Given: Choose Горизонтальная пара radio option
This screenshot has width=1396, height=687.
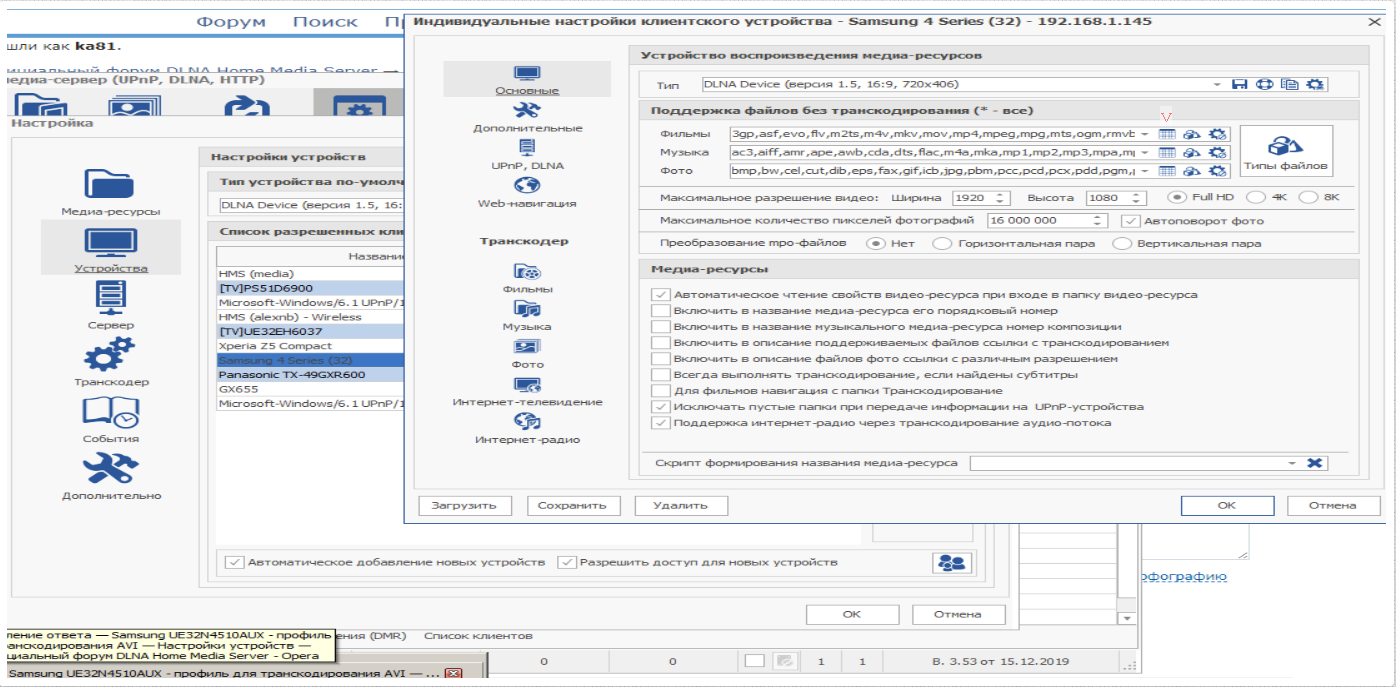Looking at the screenshot, I should point(941,244).
